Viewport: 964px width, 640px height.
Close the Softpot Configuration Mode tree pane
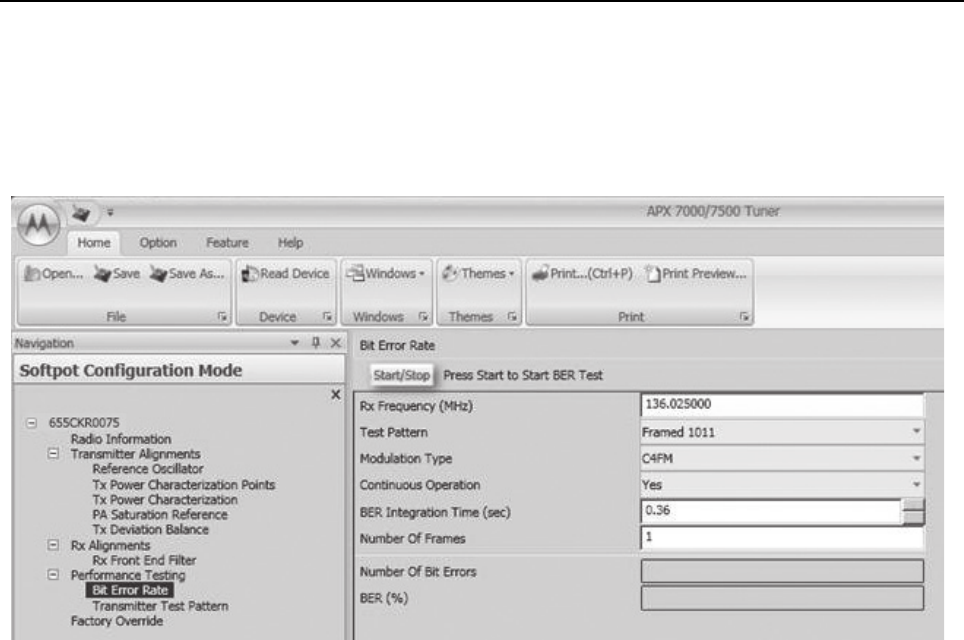[x=336, y=394]
